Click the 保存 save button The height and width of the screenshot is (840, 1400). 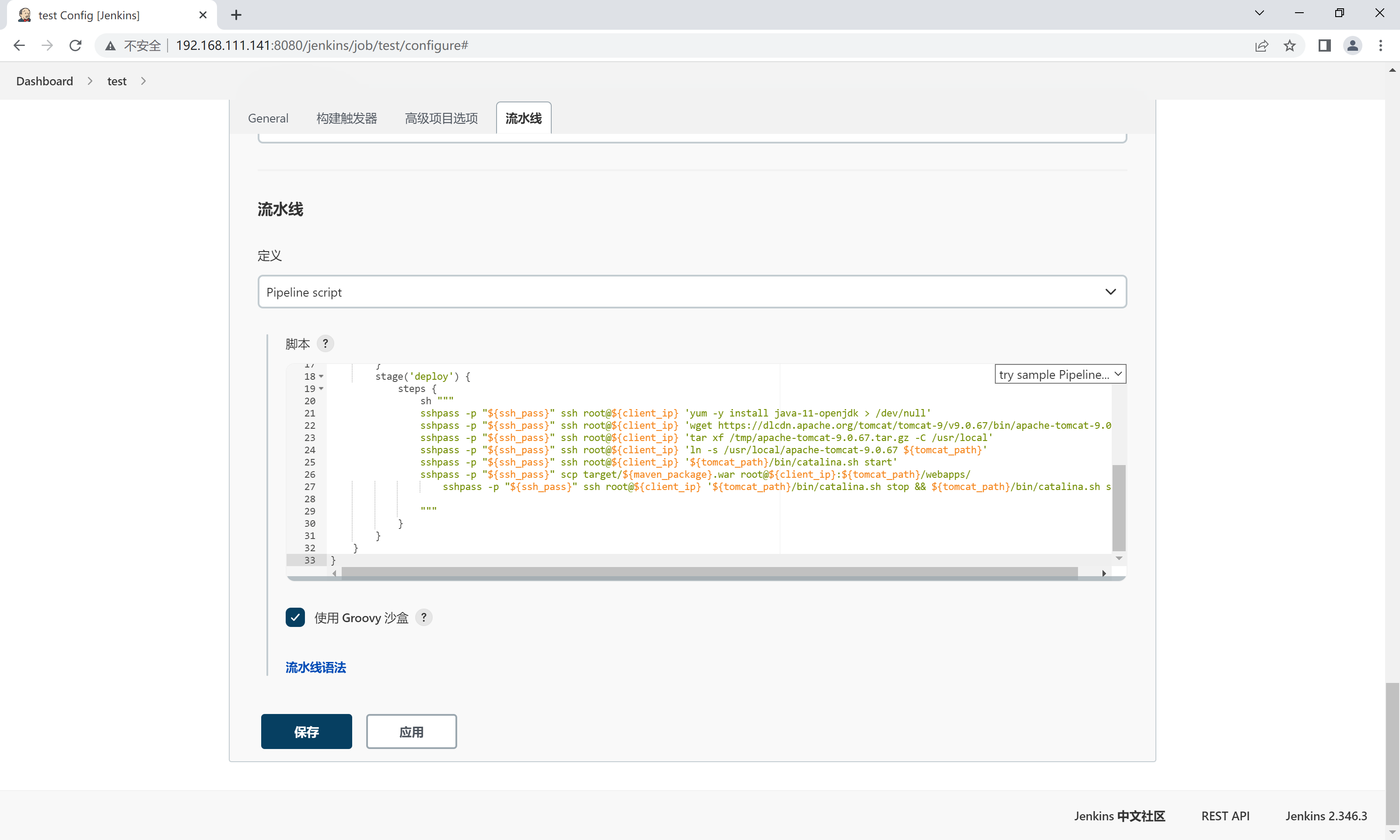click(306, 731)
